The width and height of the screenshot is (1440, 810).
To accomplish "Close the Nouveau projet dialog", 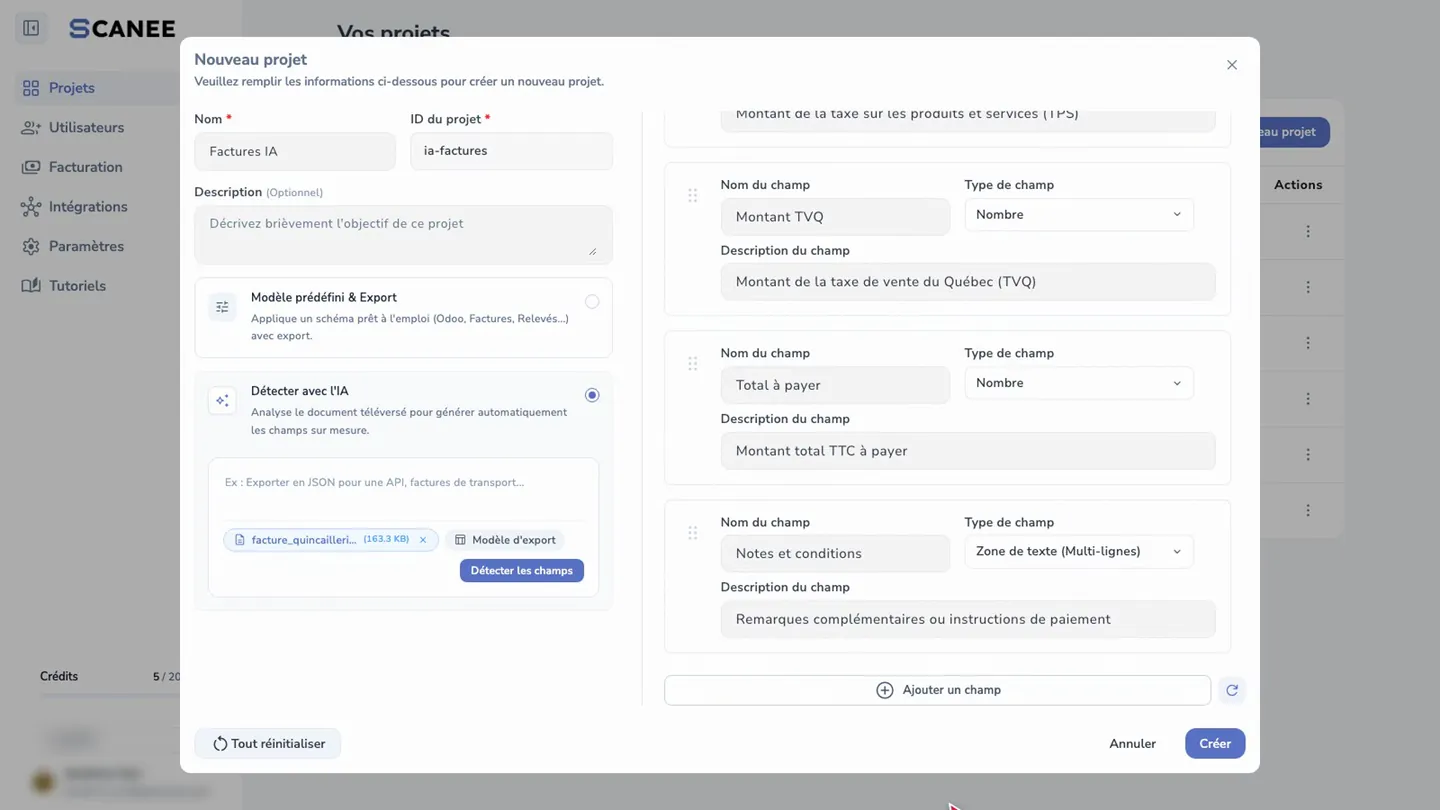I will tap(1232, 65).
